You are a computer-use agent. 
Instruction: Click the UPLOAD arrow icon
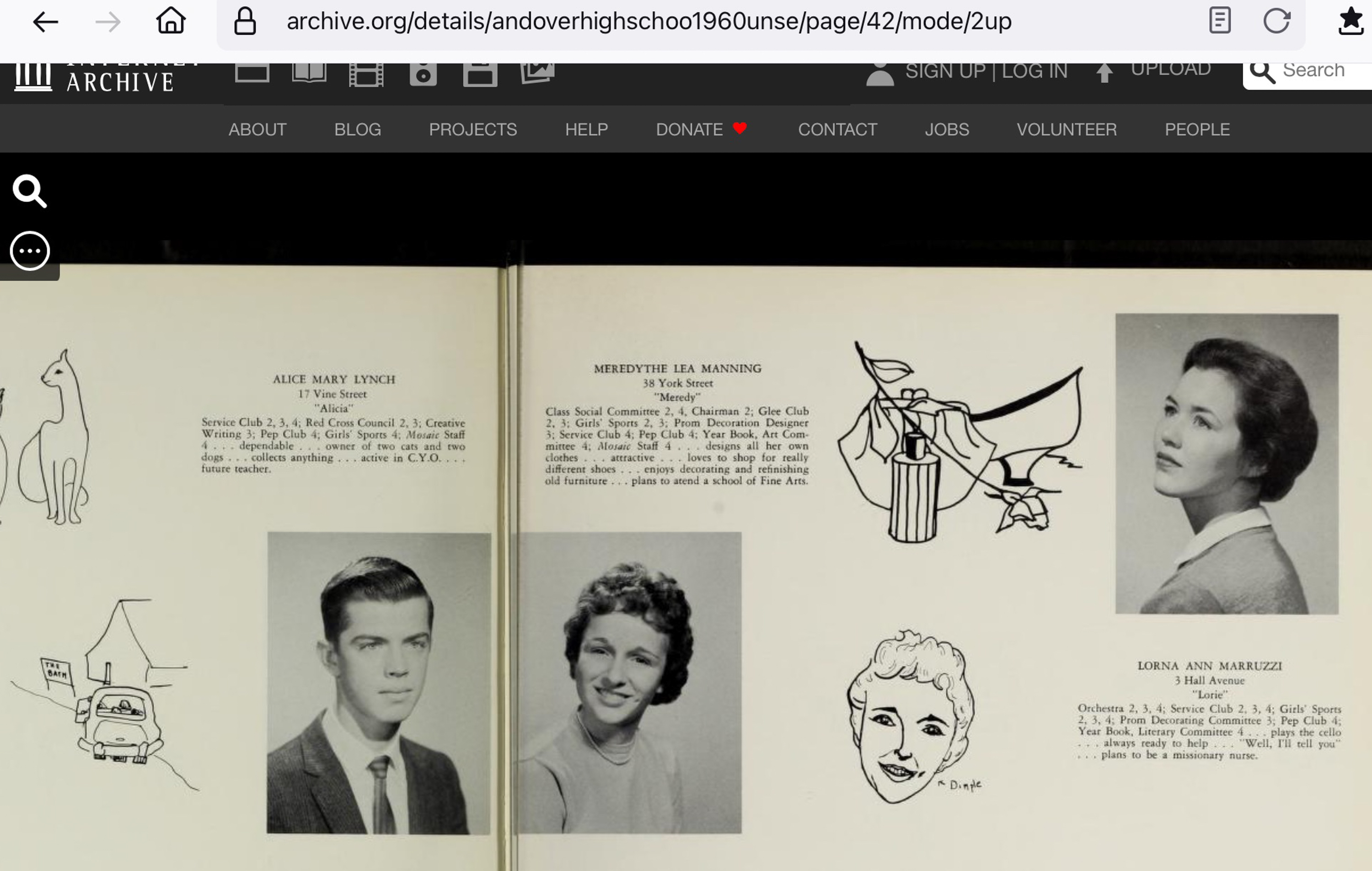coord(1104,72)
